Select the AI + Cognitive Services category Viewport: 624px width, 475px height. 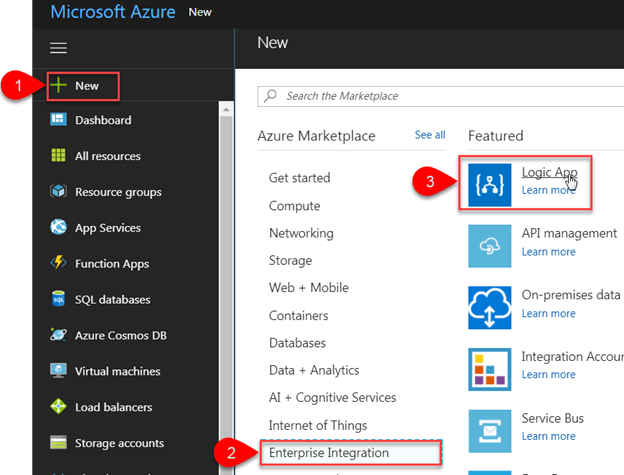coord(332,397)
